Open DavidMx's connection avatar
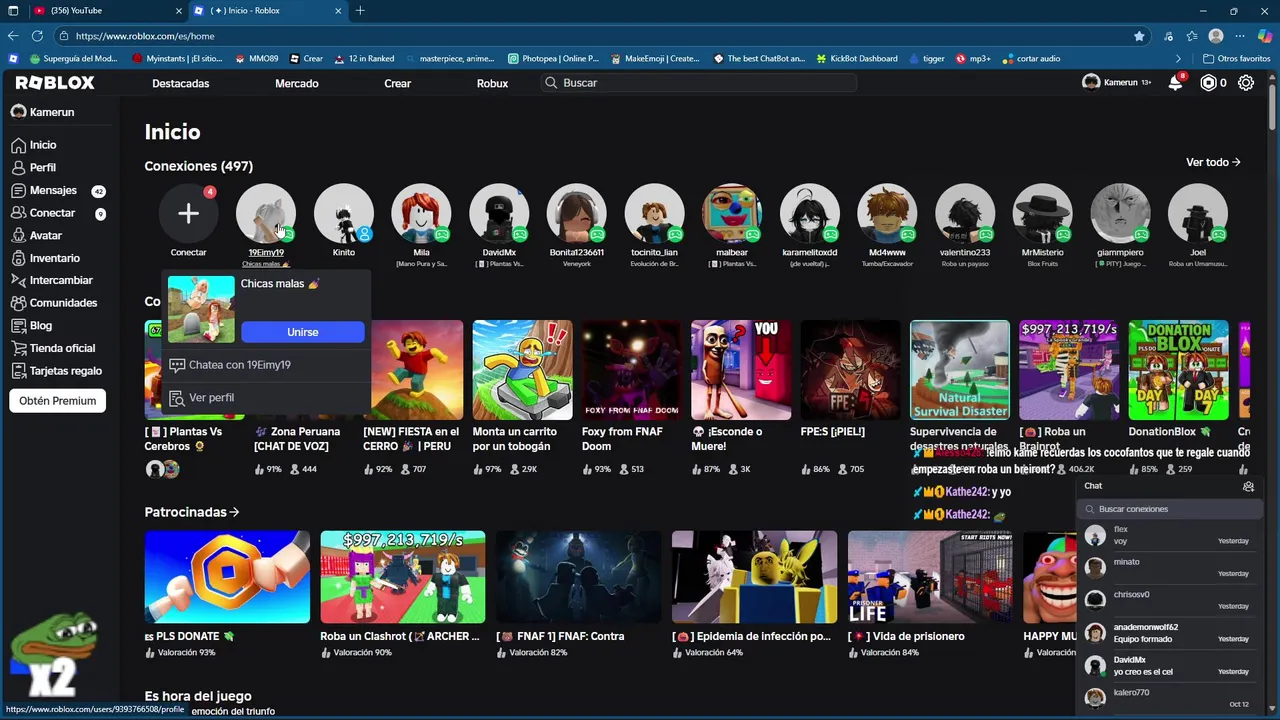The width and height of the screenshot is (1280, 720). click(499, 213)
